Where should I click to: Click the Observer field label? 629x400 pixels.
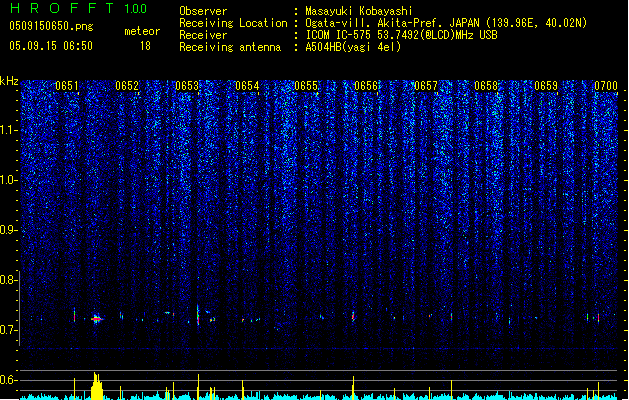[203, 11]
